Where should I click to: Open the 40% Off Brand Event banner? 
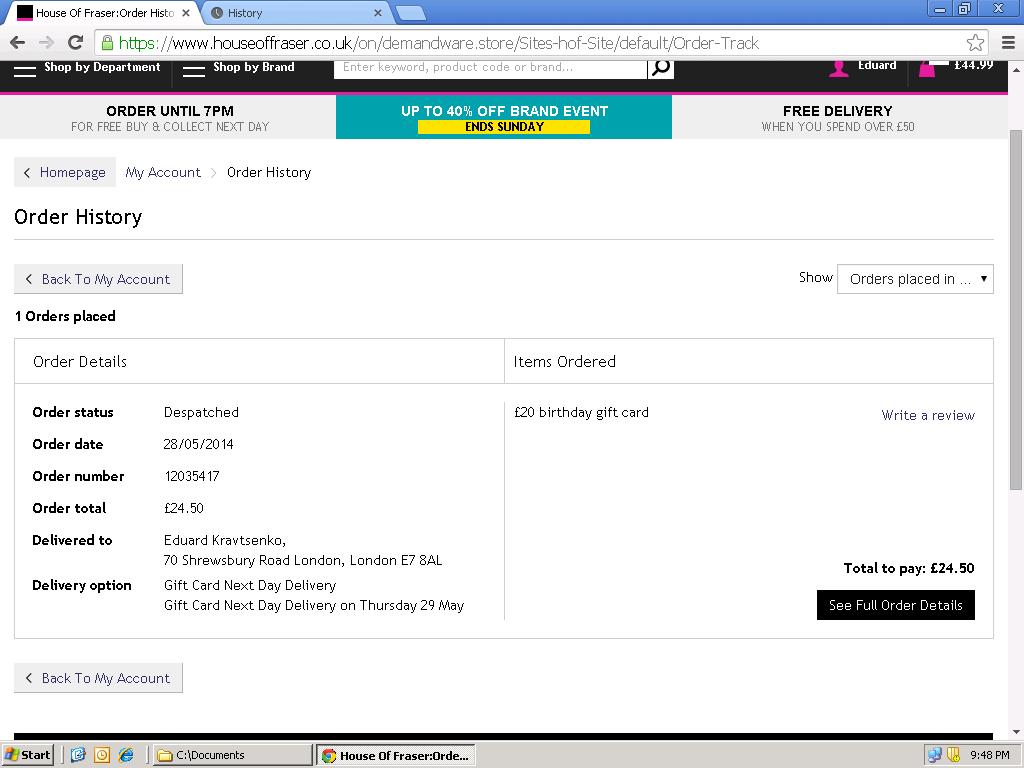point(504,118)
